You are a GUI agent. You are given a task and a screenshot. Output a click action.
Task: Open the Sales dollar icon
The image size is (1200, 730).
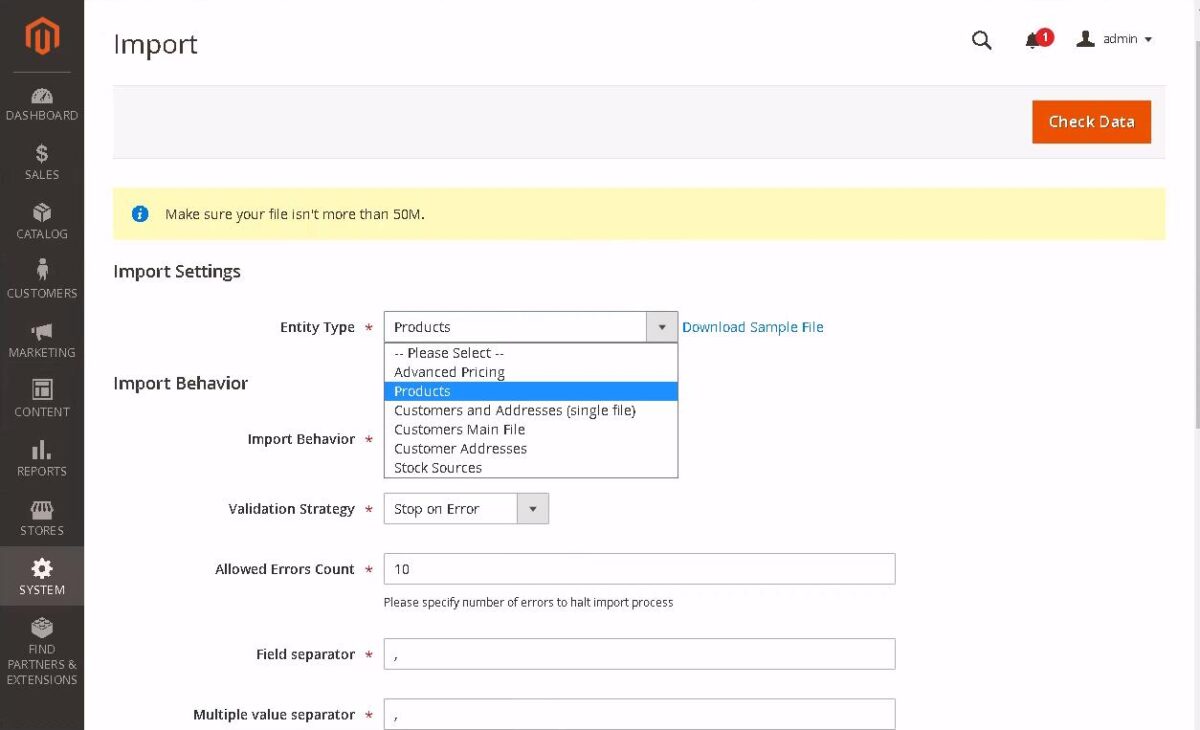42,154
